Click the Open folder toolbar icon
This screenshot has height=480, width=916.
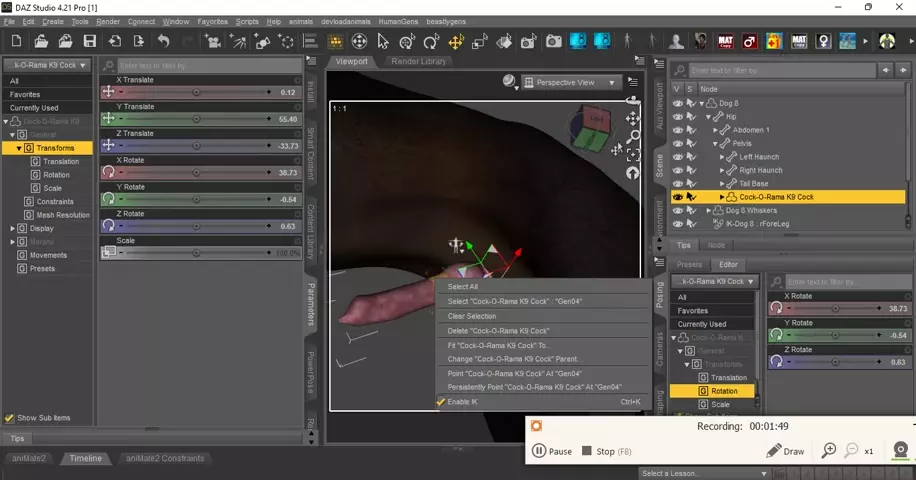[66, 42]
